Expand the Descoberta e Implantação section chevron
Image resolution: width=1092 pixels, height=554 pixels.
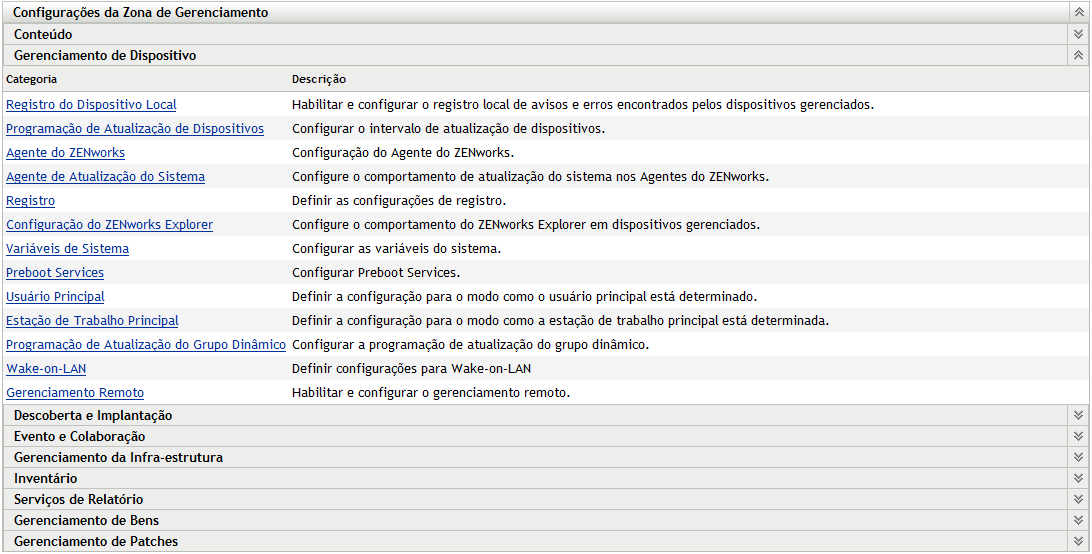[1078, 415]
